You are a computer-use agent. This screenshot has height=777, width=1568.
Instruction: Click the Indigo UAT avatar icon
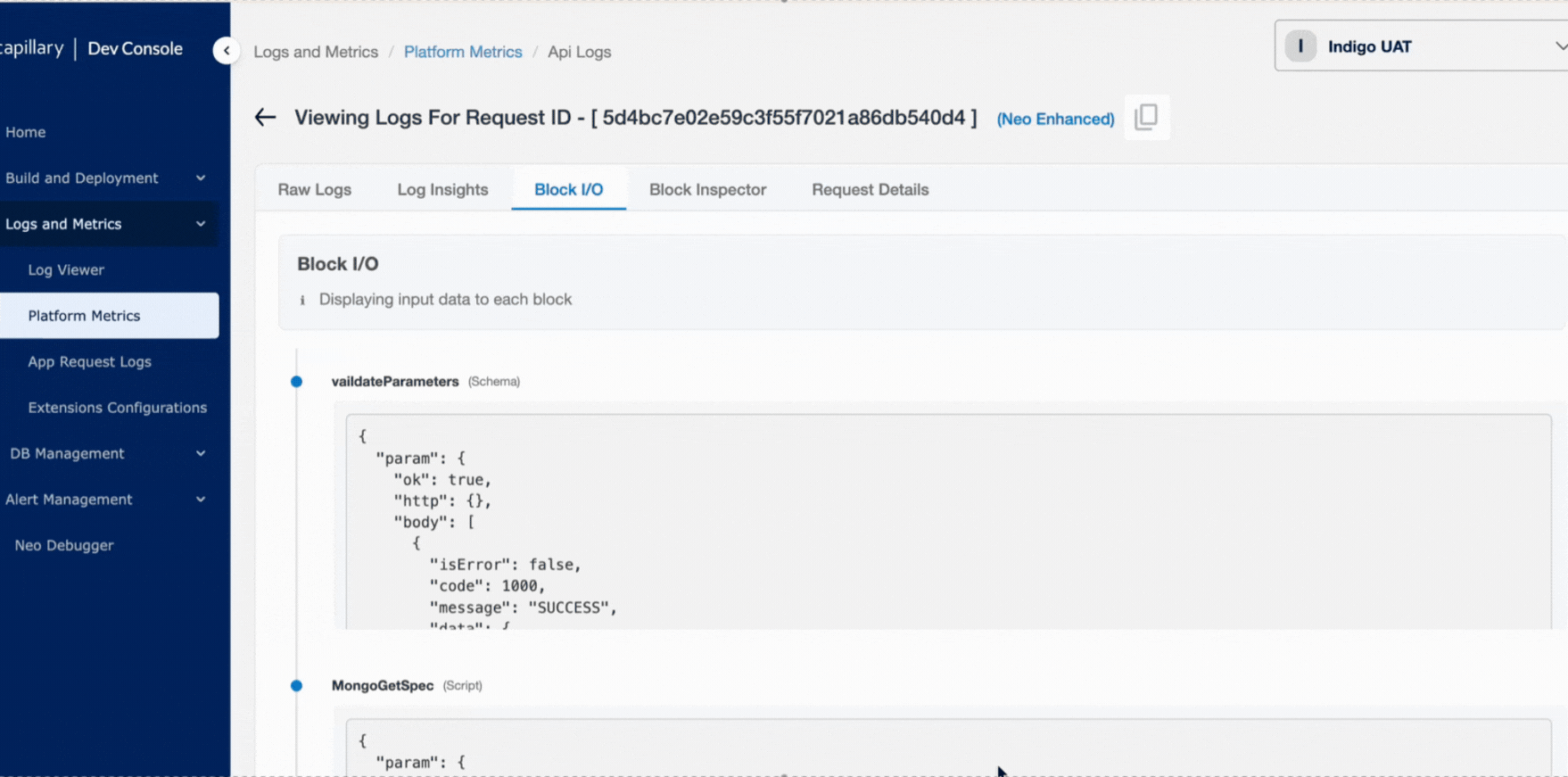[1300, 46]
